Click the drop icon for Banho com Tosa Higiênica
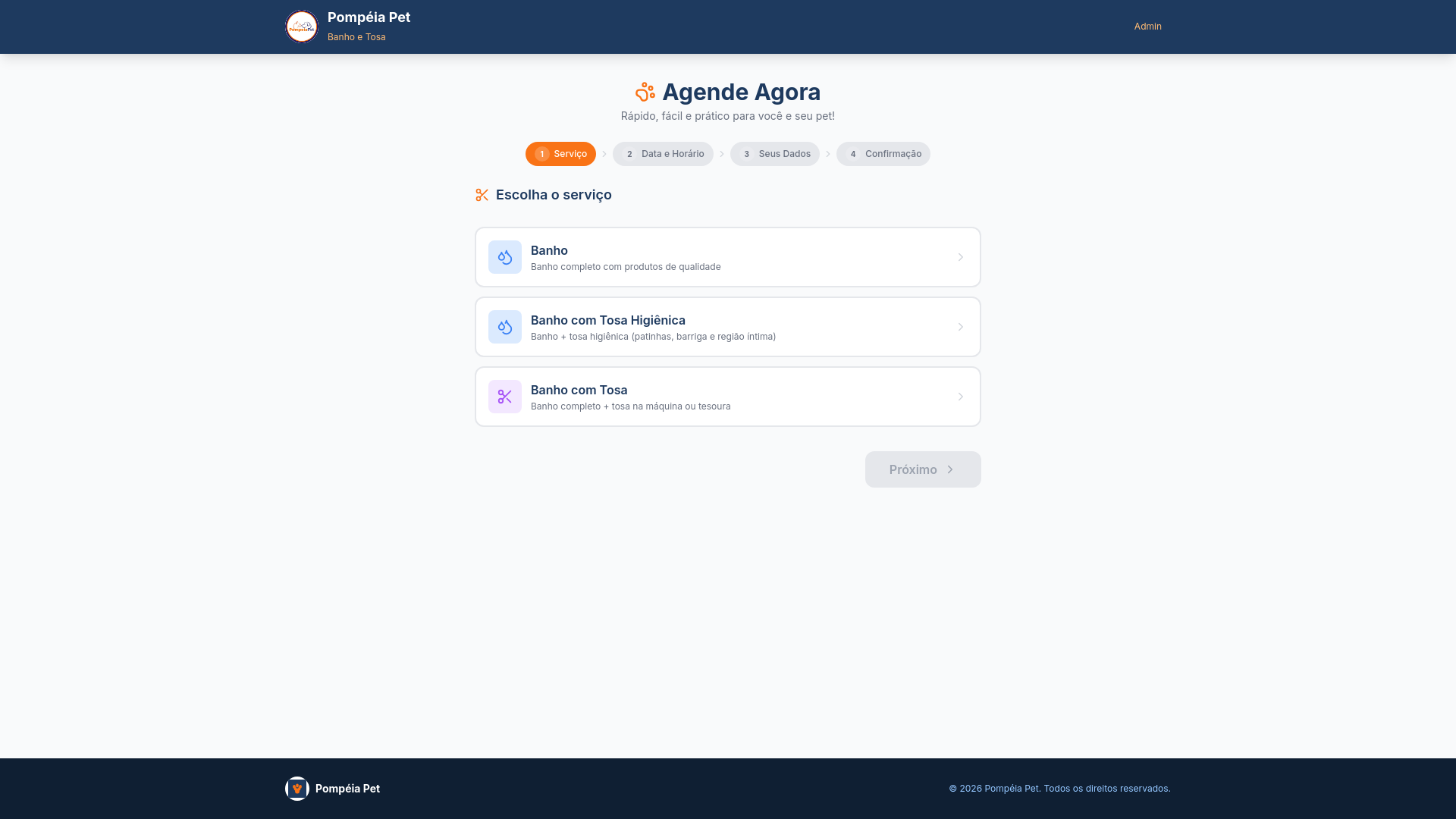1456x819 pixels. pos(505,327)
